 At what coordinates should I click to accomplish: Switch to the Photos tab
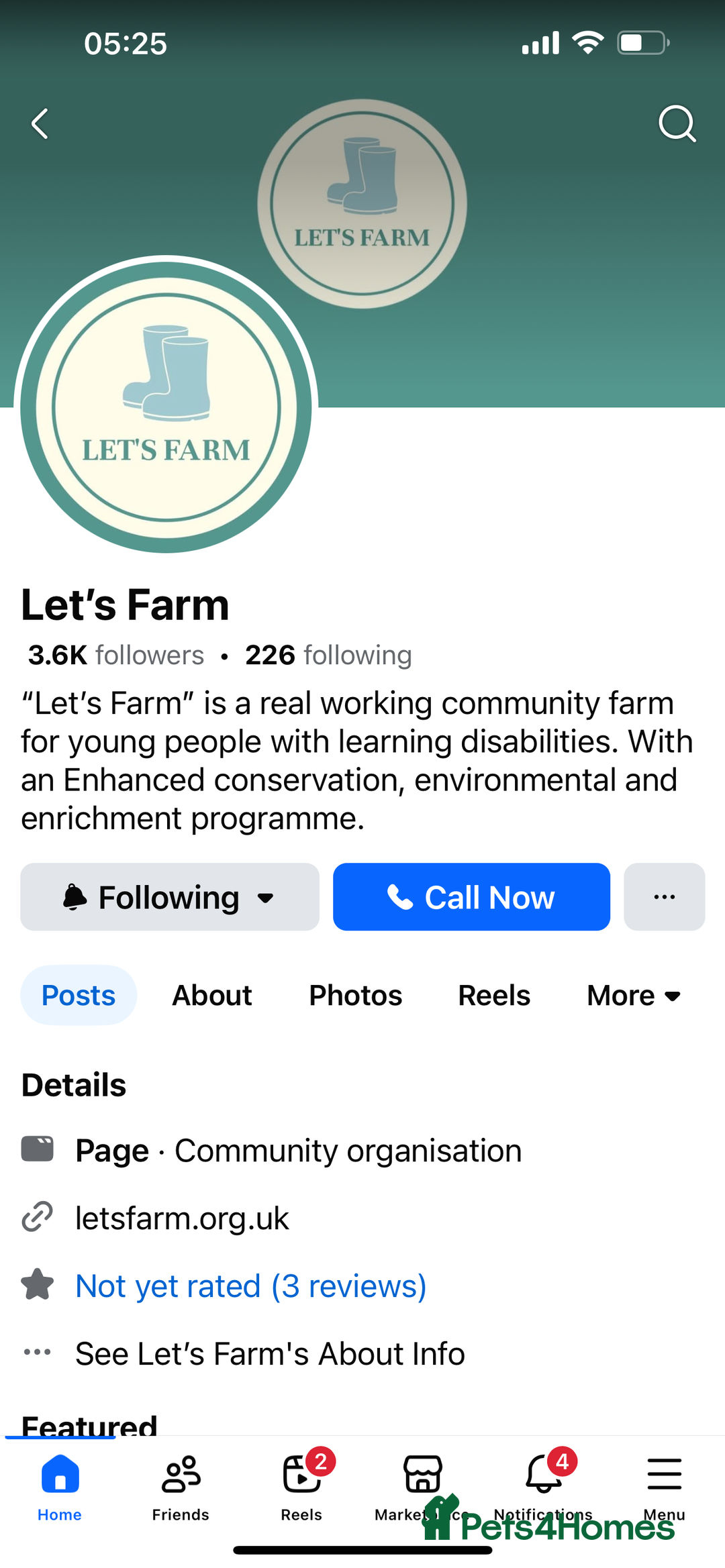pyautogui.click(x=355, y=995)
